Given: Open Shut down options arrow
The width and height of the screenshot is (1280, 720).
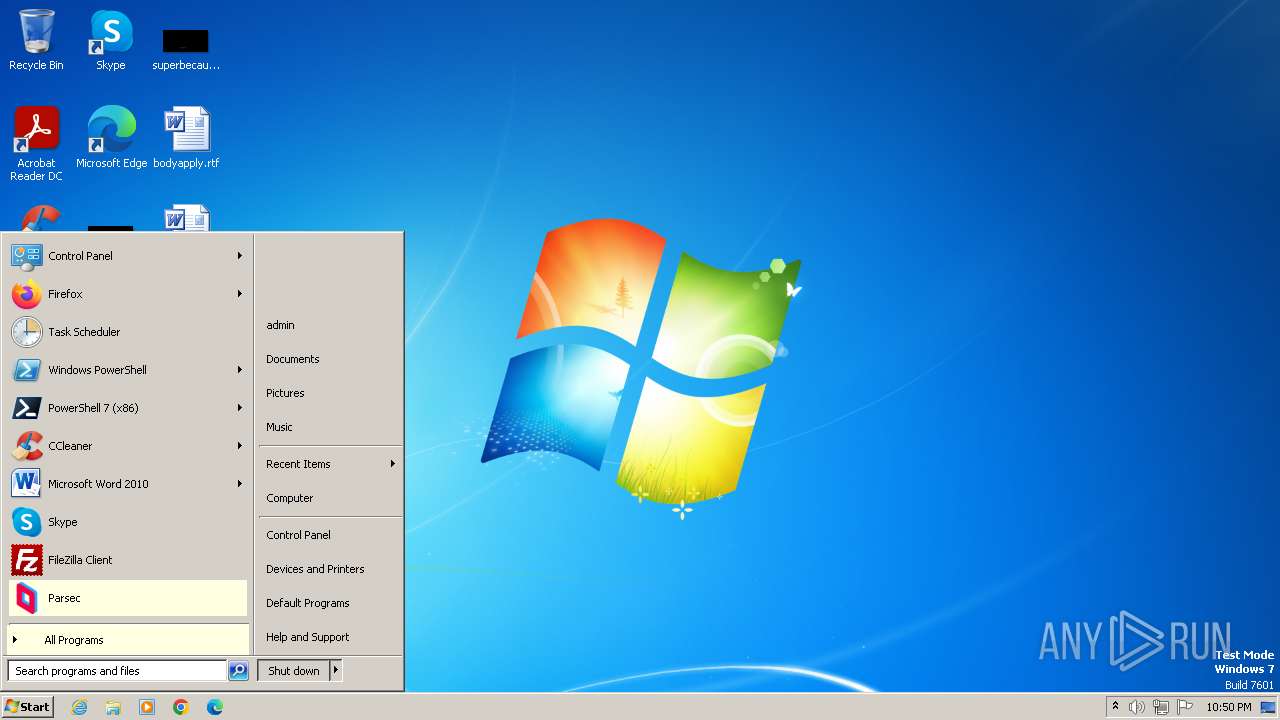Looking at the screenshot, I should point(336,671).
